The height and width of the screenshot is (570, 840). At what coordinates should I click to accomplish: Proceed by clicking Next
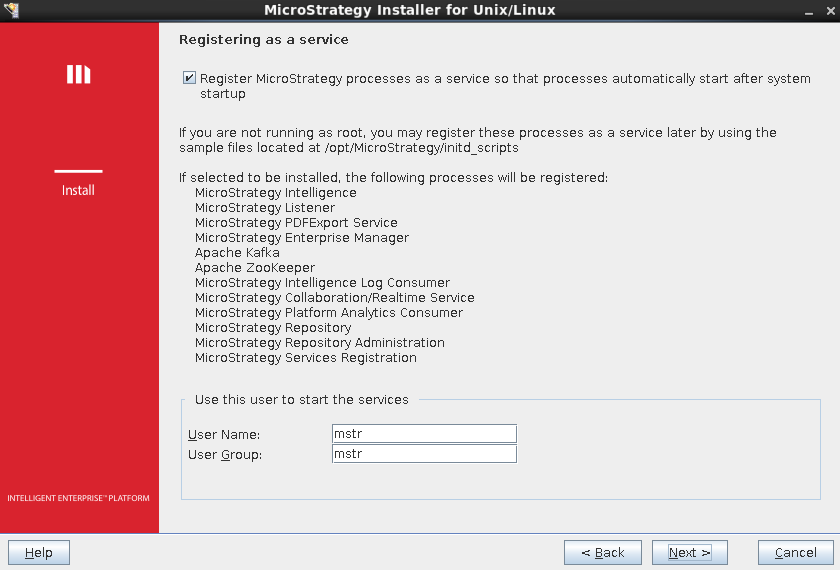pyautogui.click(x=689, y=553)
